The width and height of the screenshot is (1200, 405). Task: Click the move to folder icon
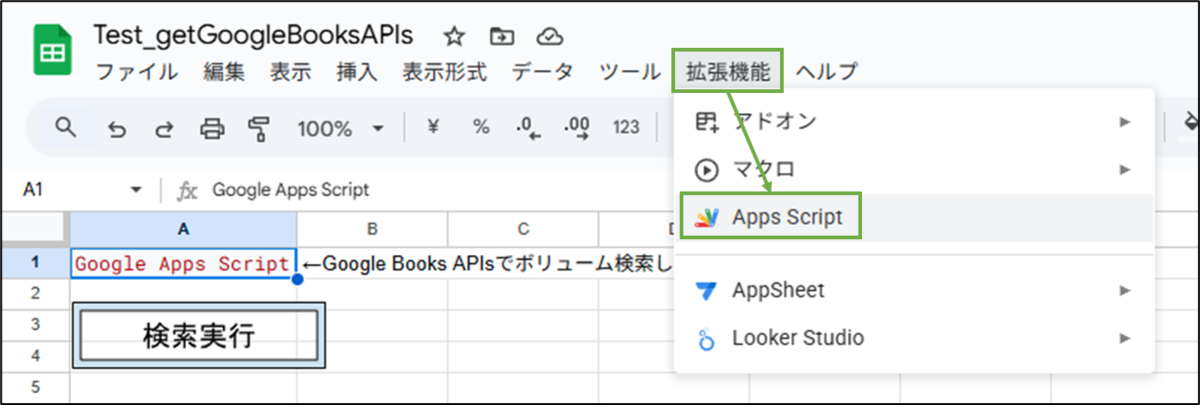click(502, 36)
